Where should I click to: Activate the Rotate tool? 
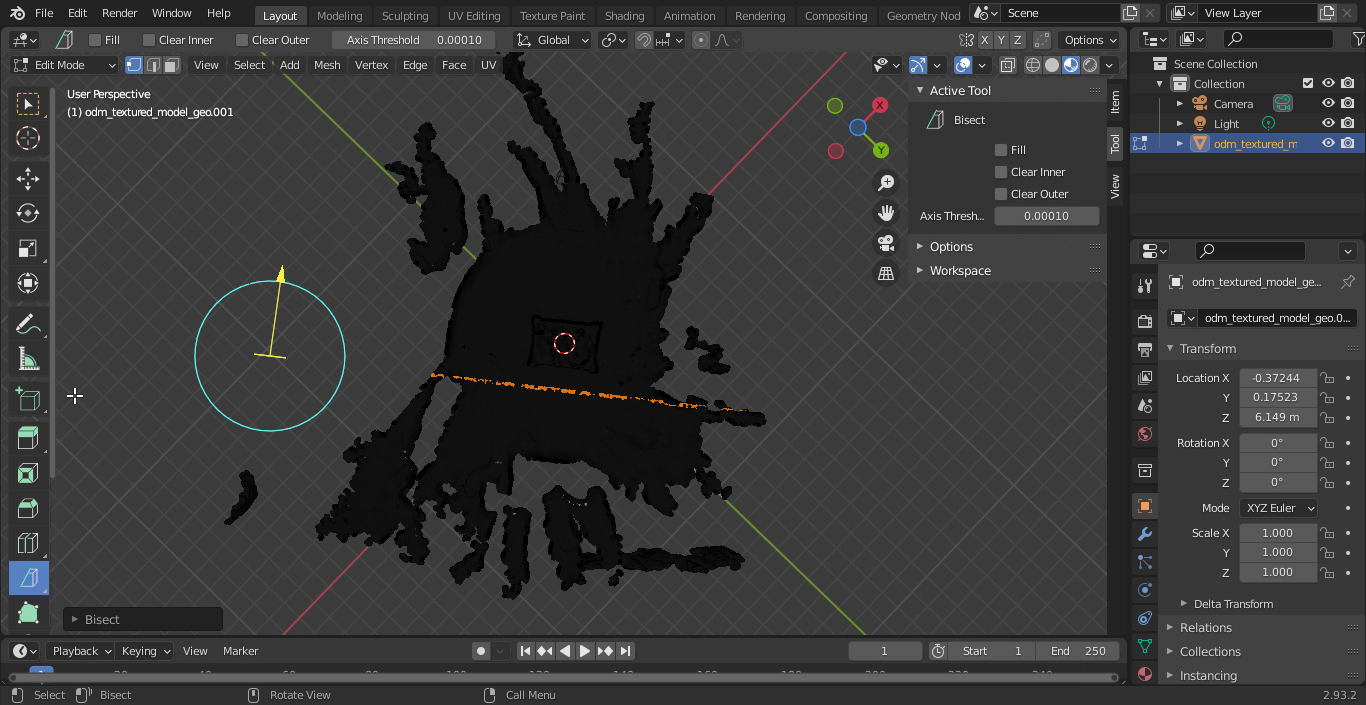[28, 213]
